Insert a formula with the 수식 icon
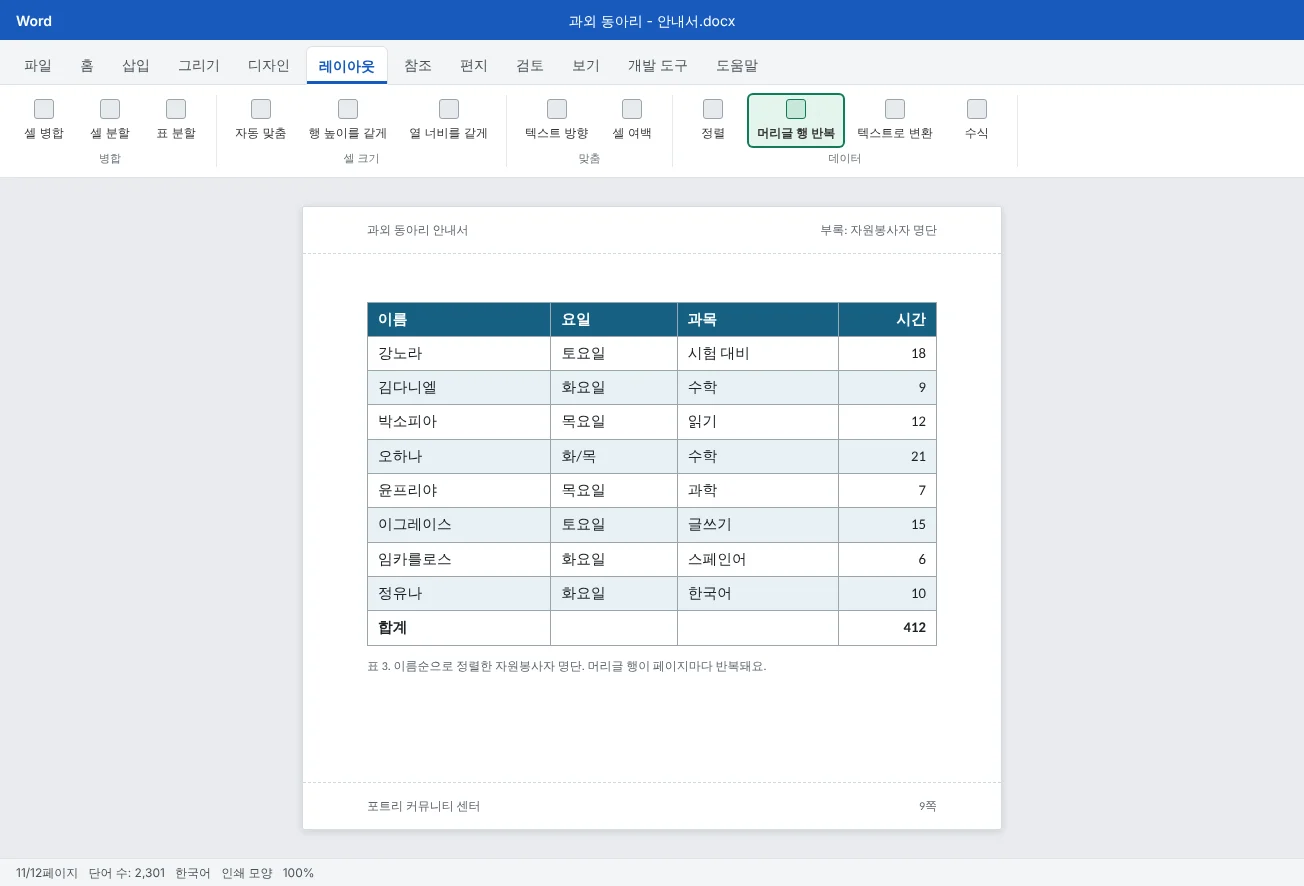Viewport: 1304px width, 886px height. click(x=977, y=109)
